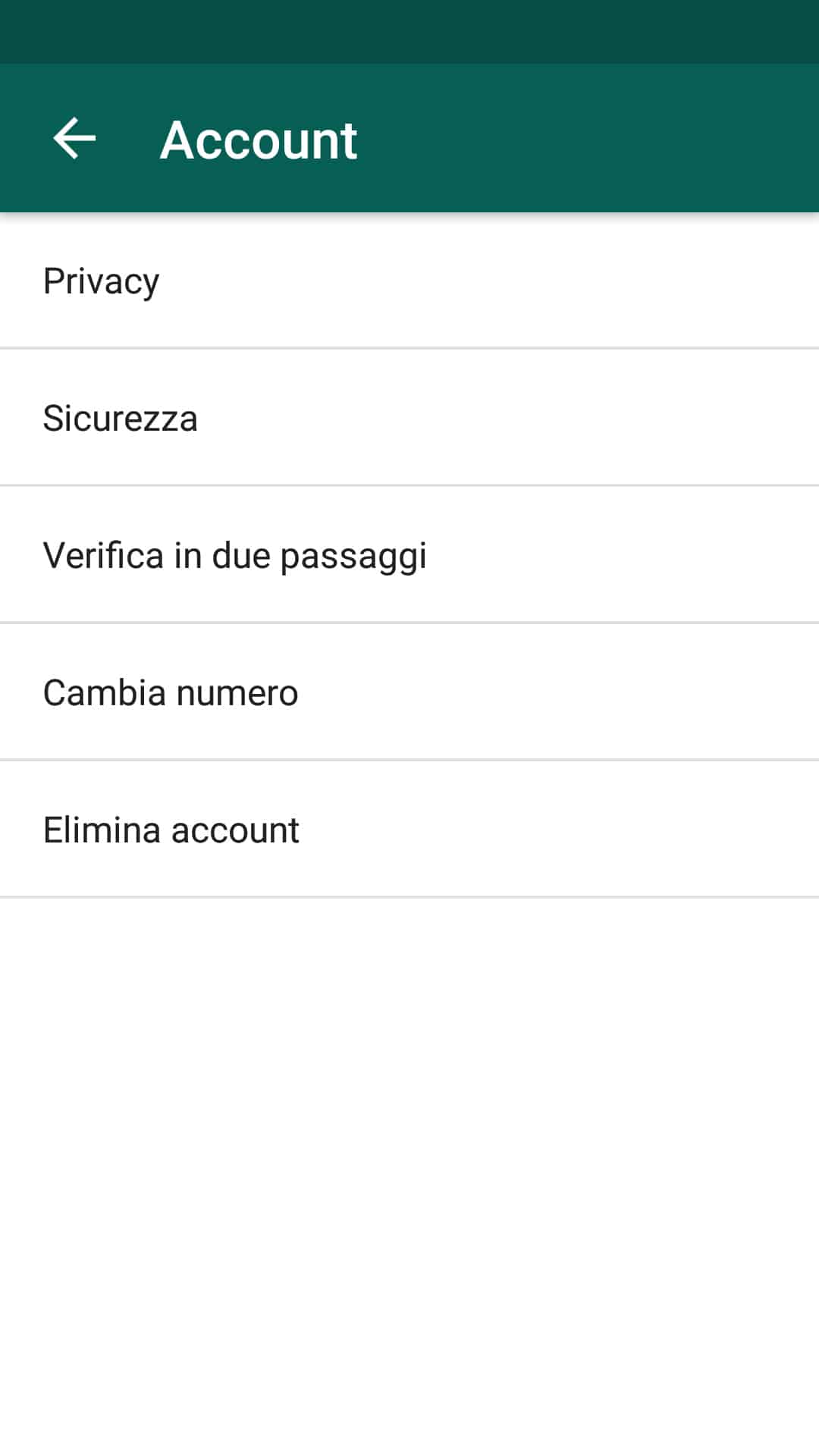
Task: Click the Cambia numero list row
Action: point(409,693)
